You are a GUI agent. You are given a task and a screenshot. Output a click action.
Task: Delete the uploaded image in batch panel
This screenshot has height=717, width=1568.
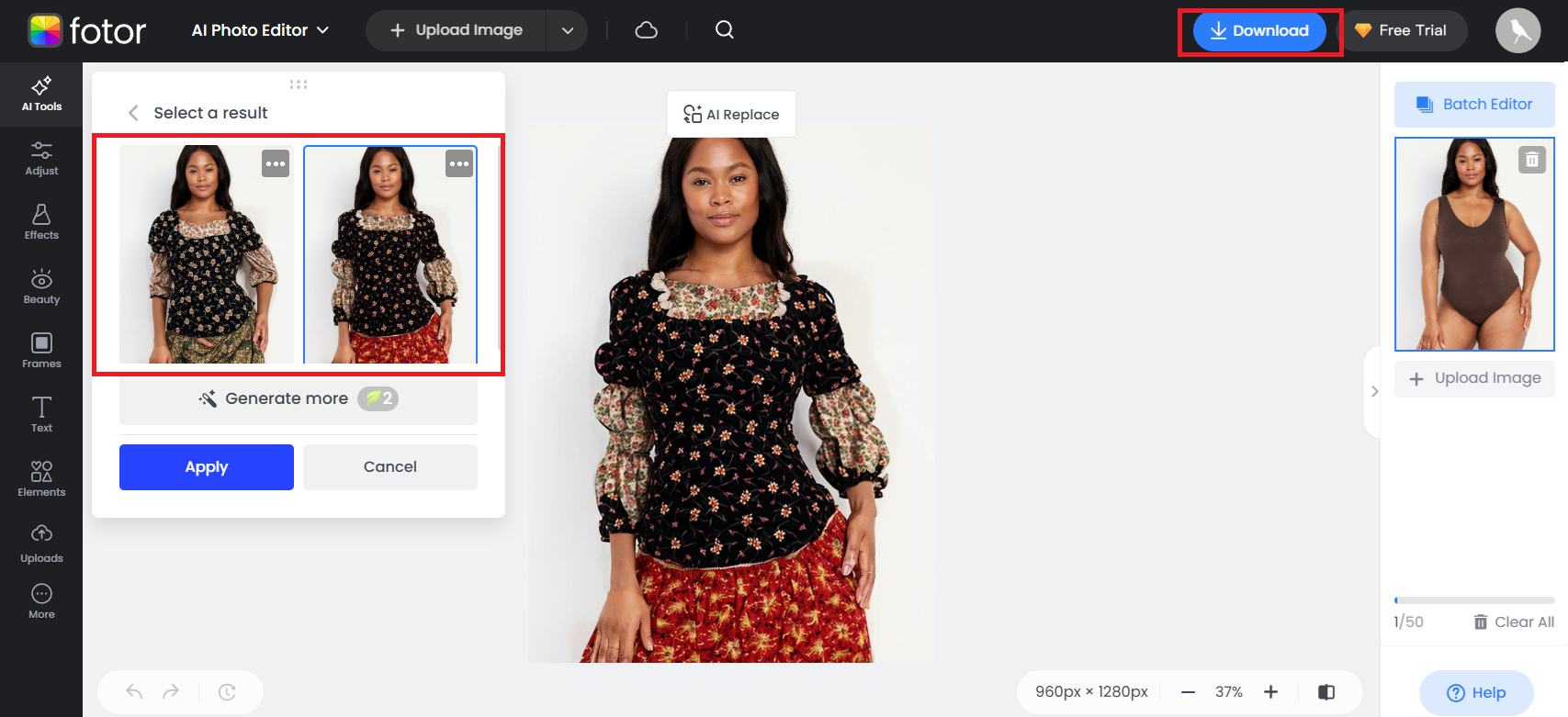click(1531, 160)
